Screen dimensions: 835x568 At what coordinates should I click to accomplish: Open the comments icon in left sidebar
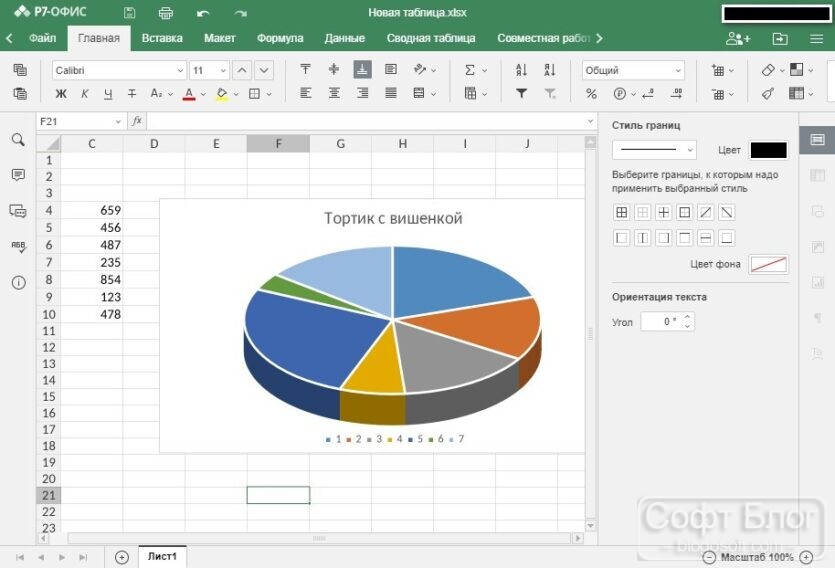point(18,175)
